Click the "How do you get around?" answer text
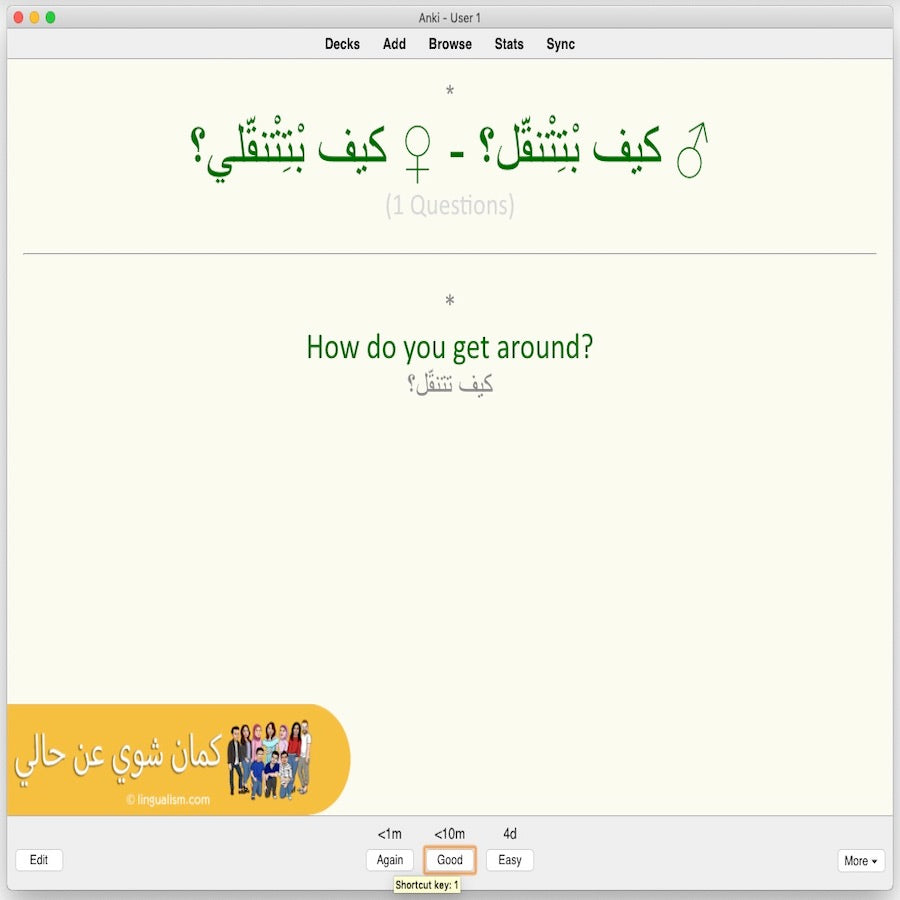 449,347
